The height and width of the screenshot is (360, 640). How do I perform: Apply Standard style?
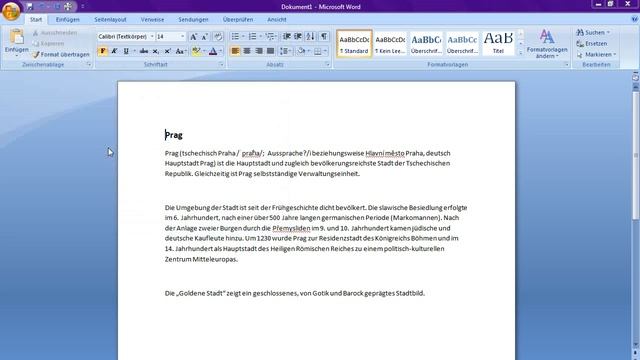(354, 44)
